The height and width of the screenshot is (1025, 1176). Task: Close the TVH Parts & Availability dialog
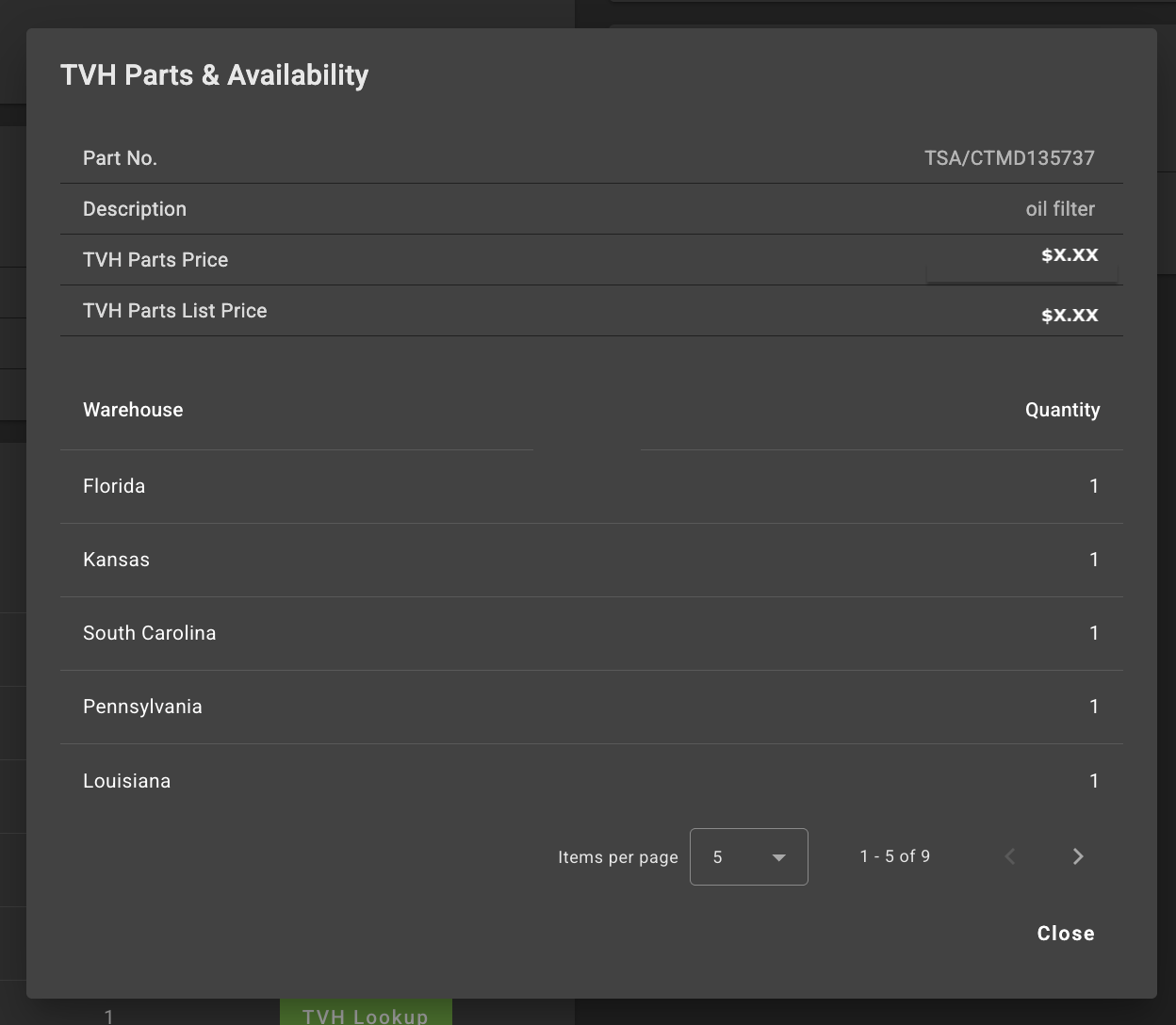1066,933
